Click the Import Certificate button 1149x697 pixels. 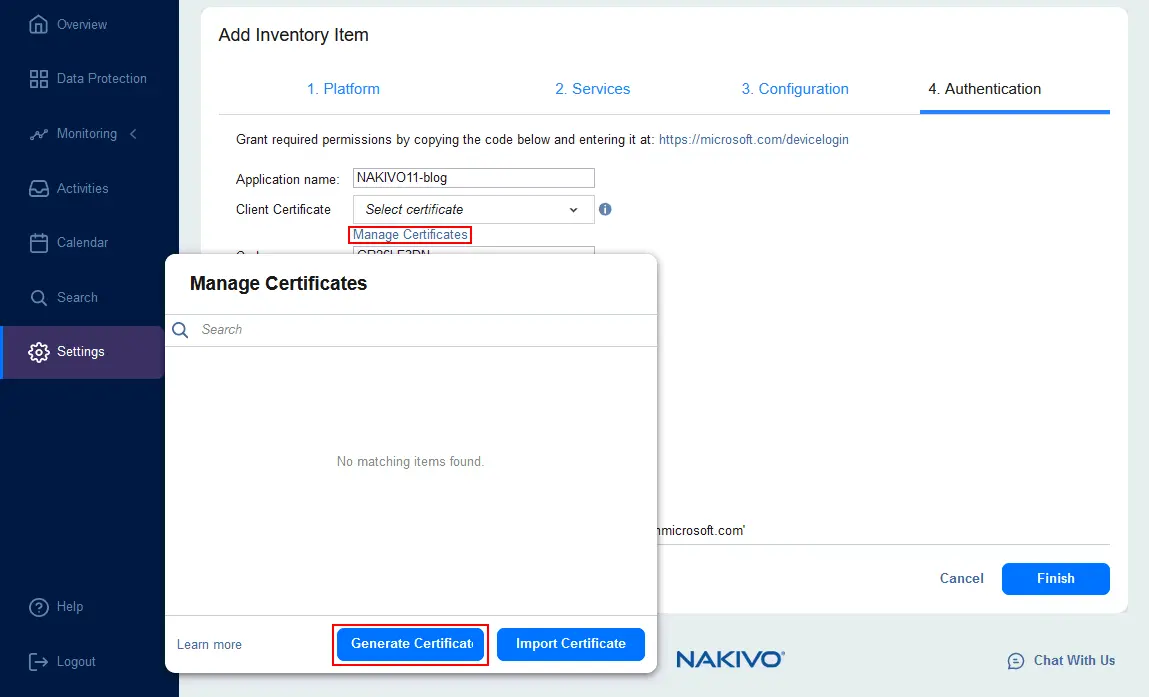[x=571, y=644]
